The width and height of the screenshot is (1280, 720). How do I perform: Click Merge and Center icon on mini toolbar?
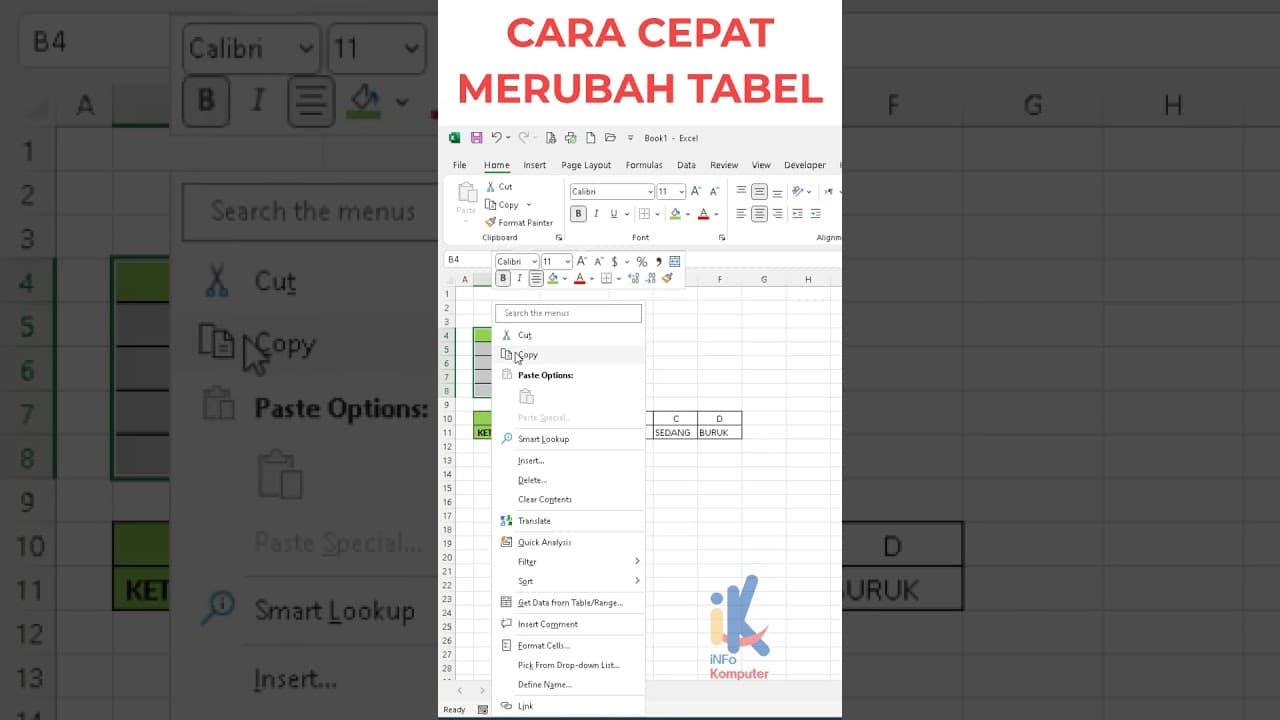click(675, 262)
